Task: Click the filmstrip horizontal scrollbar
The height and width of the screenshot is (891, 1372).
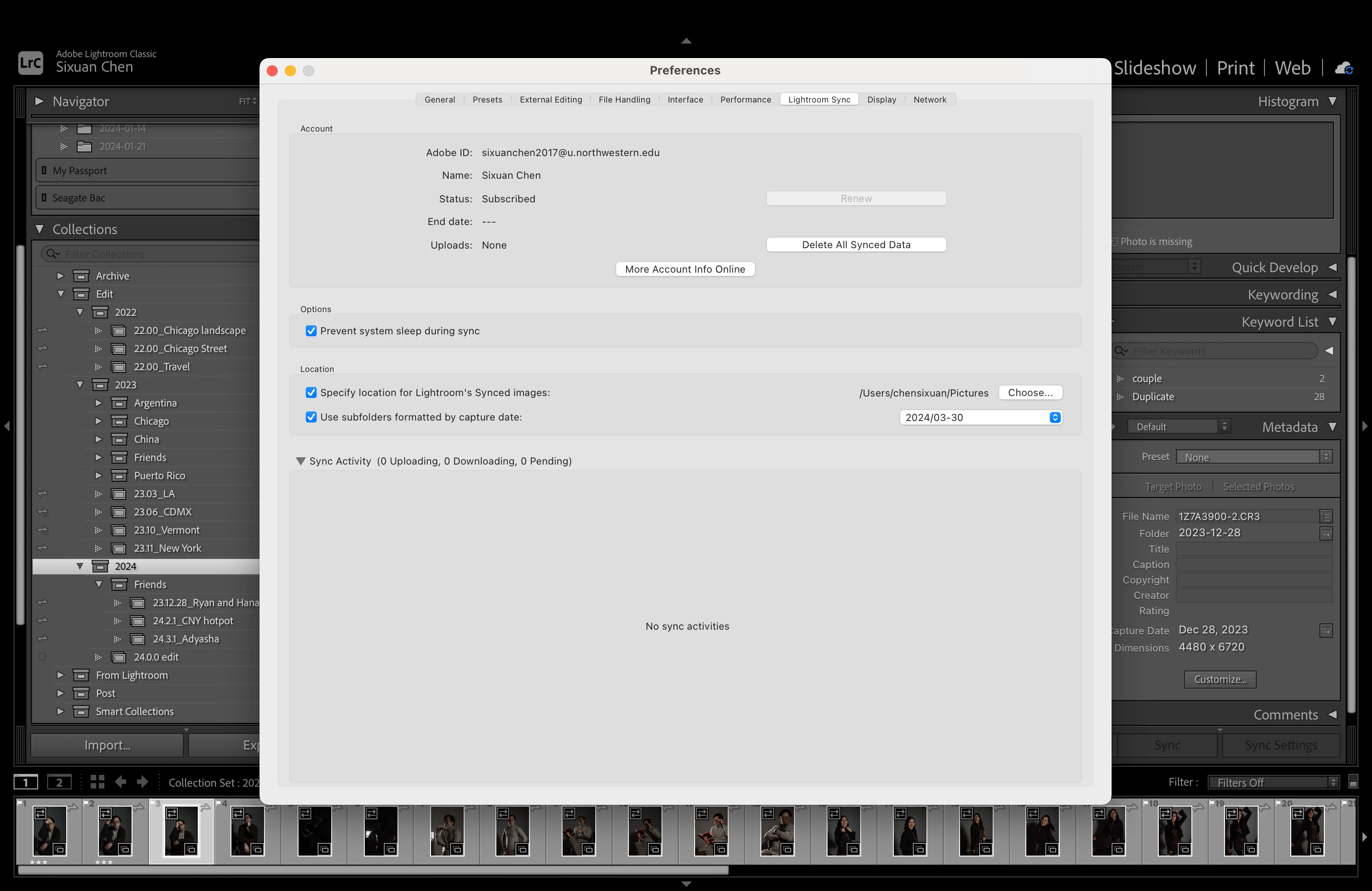Action: point(373,870)
